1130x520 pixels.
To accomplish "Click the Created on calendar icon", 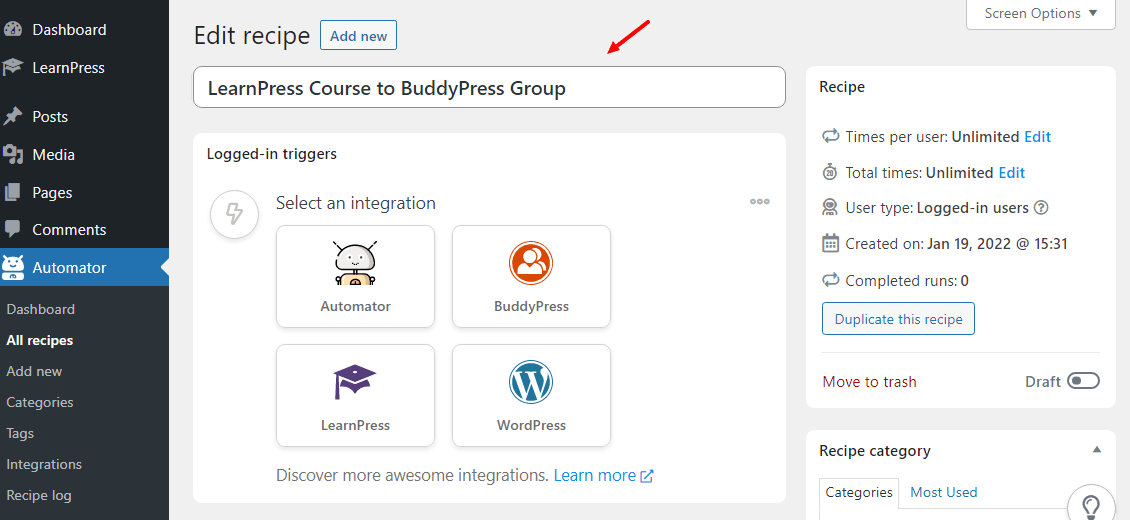I will click(830, 243).
